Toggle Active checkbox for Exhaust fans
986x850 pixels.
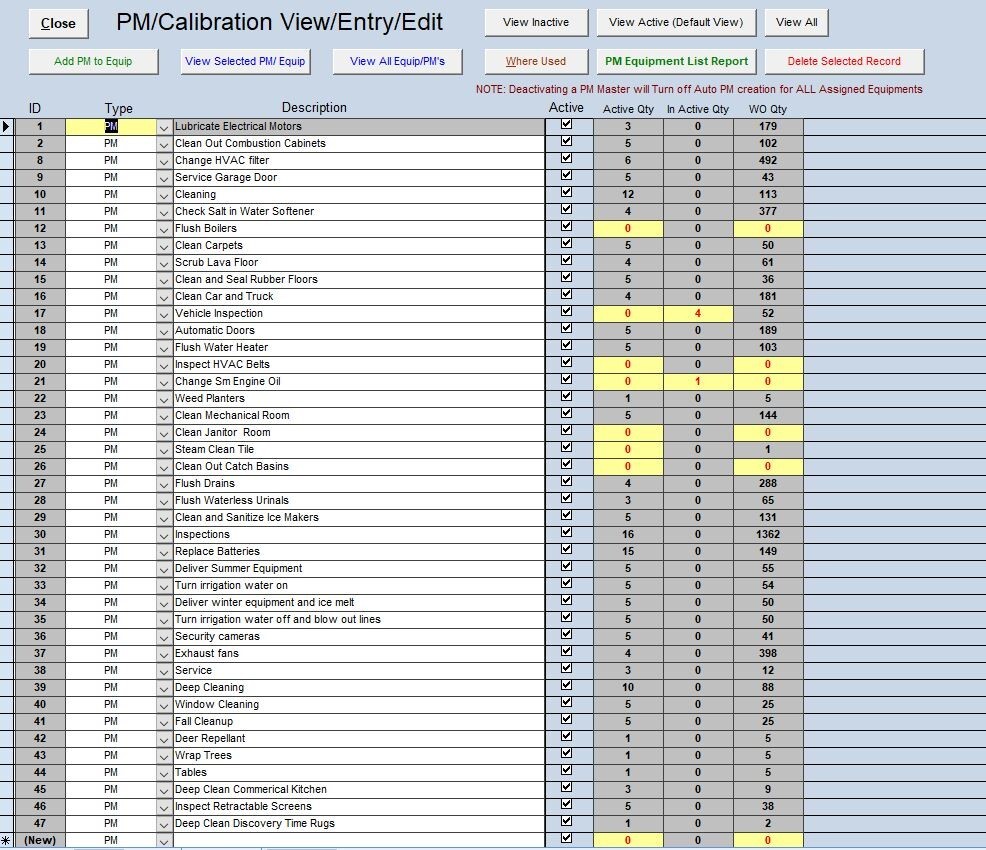[567, 653]
